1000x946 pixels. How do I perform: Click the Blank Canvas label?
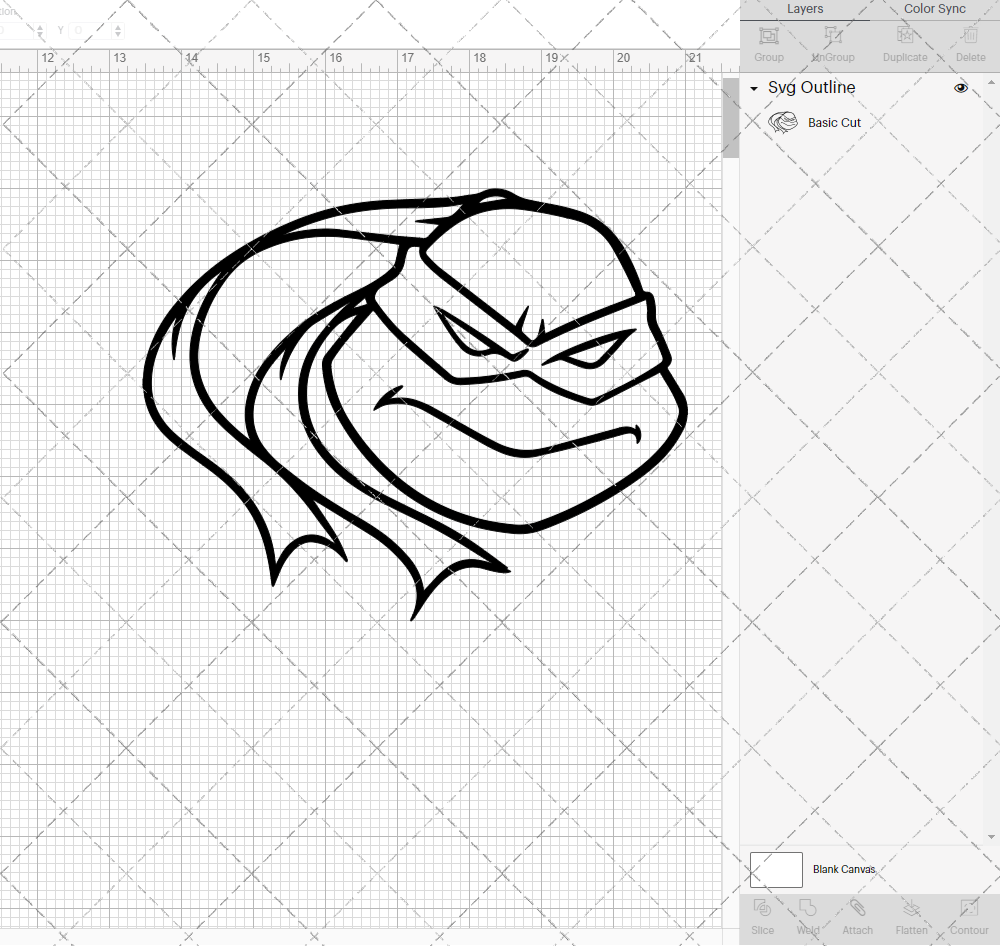point(844,869)
